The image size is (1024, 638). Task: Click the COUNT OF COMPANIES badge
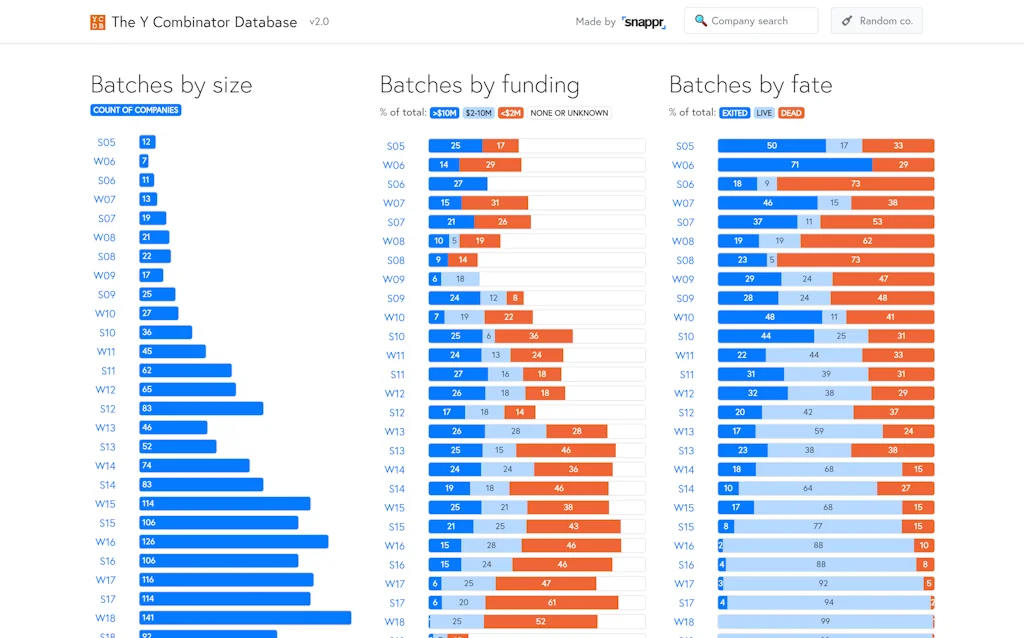point(135,110)
